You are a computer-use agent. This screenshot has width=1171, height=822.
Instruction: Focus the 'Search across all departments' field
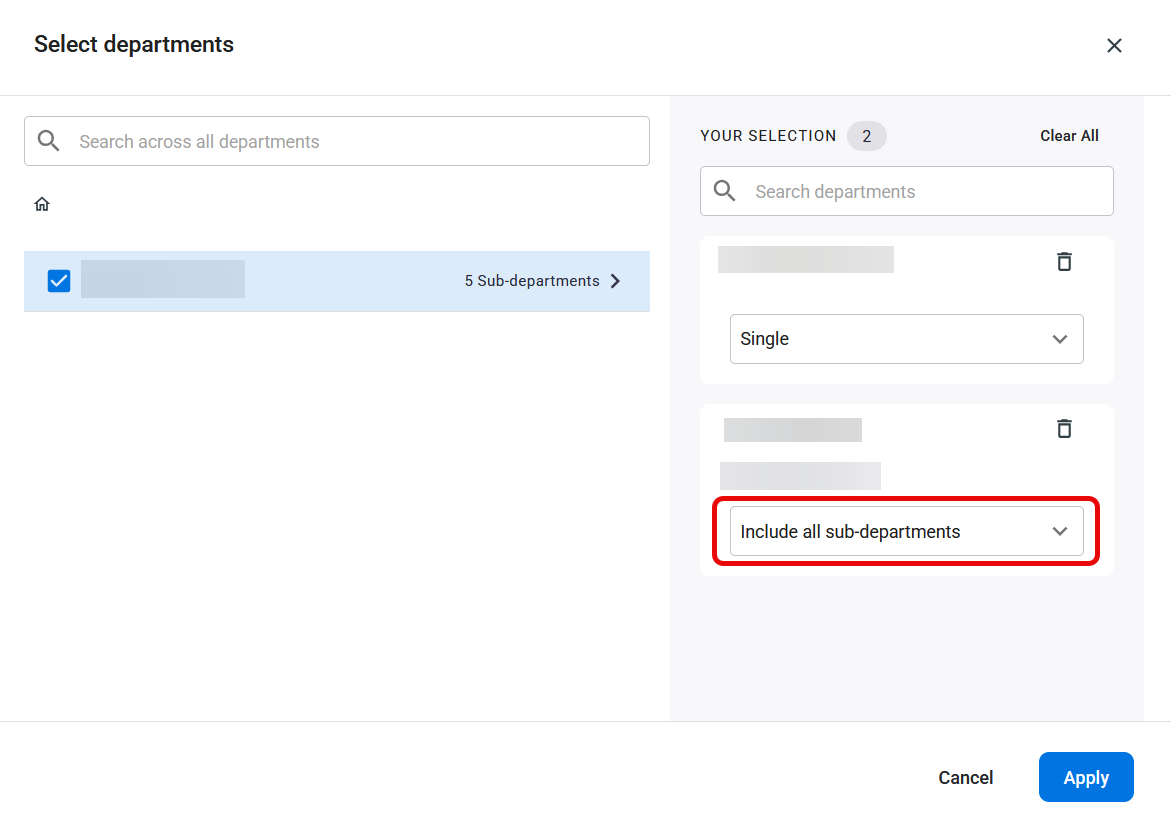(337, 141)
